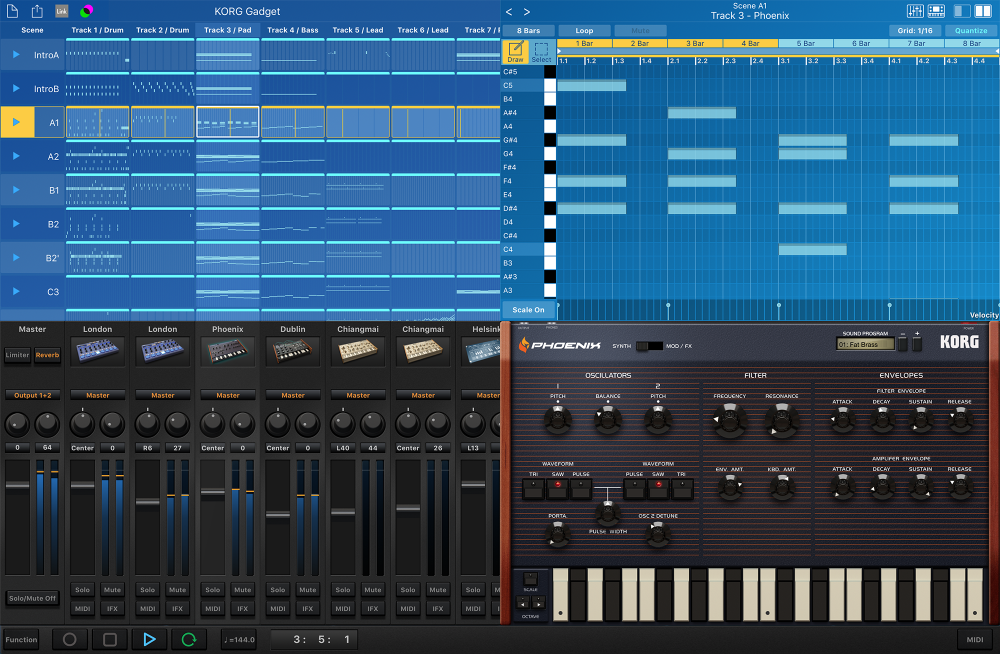Shift the Phoenix keyboard octave down

524,603
